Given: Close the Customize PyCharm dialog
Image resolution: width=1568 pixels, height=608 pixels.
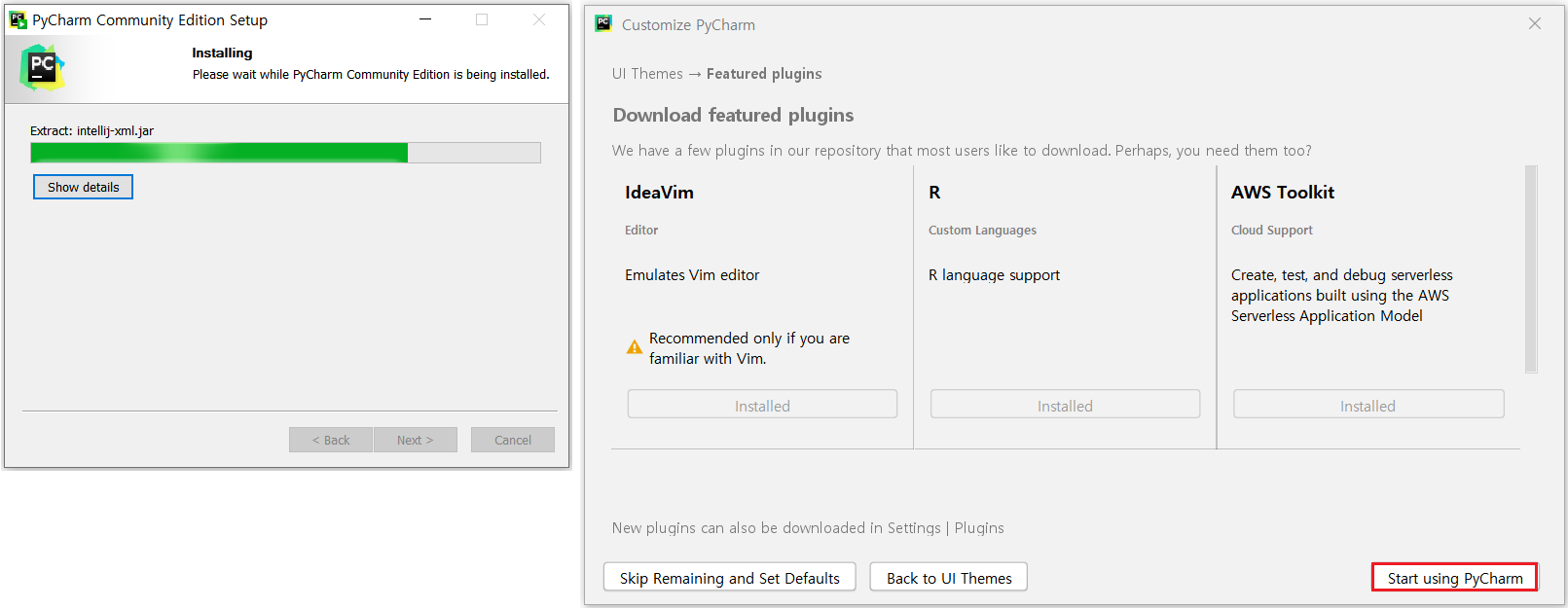Looking at the screenshot, I should pyautogui.click(x=1535, y=23).
